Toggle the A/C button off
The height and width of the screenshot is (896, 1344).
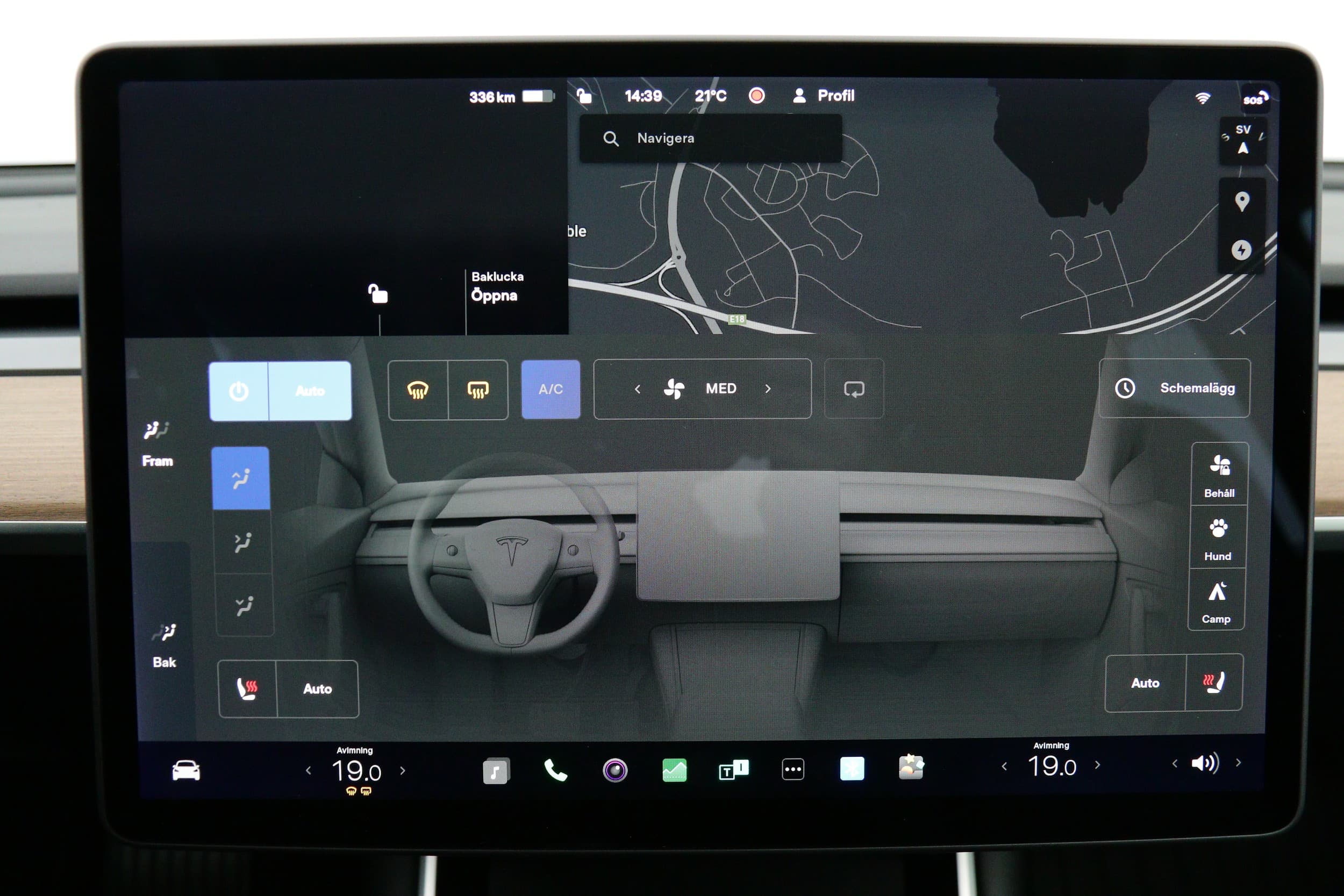click(551, 390)
